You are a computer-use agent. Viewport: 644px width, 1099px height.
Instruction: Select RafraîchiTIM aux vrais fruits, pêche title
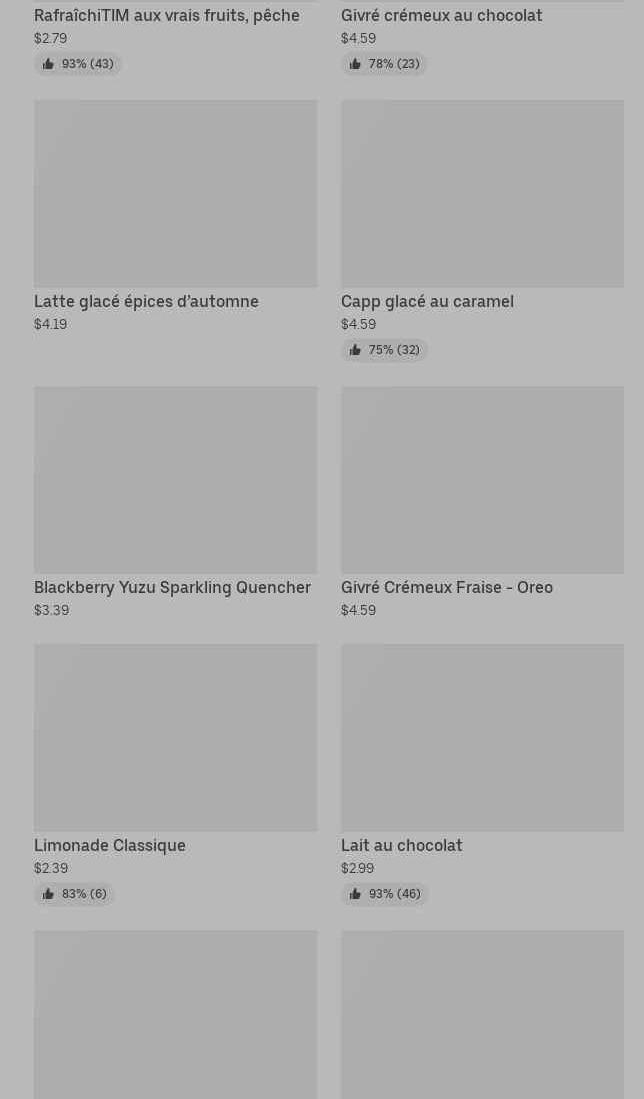pyautogui.click(x=167, y=15)
